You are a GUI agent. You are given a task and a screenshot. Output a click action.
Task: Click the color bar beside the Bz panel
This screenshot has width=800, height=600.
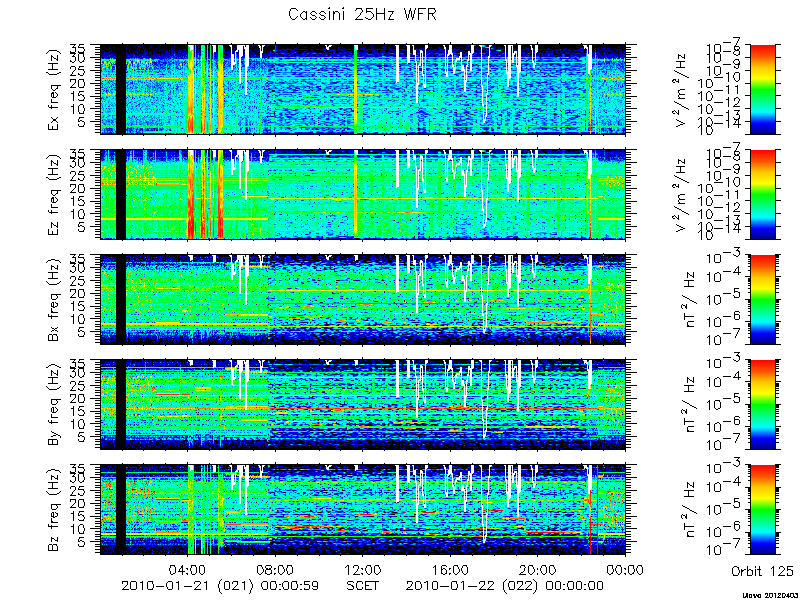point(762,510)
